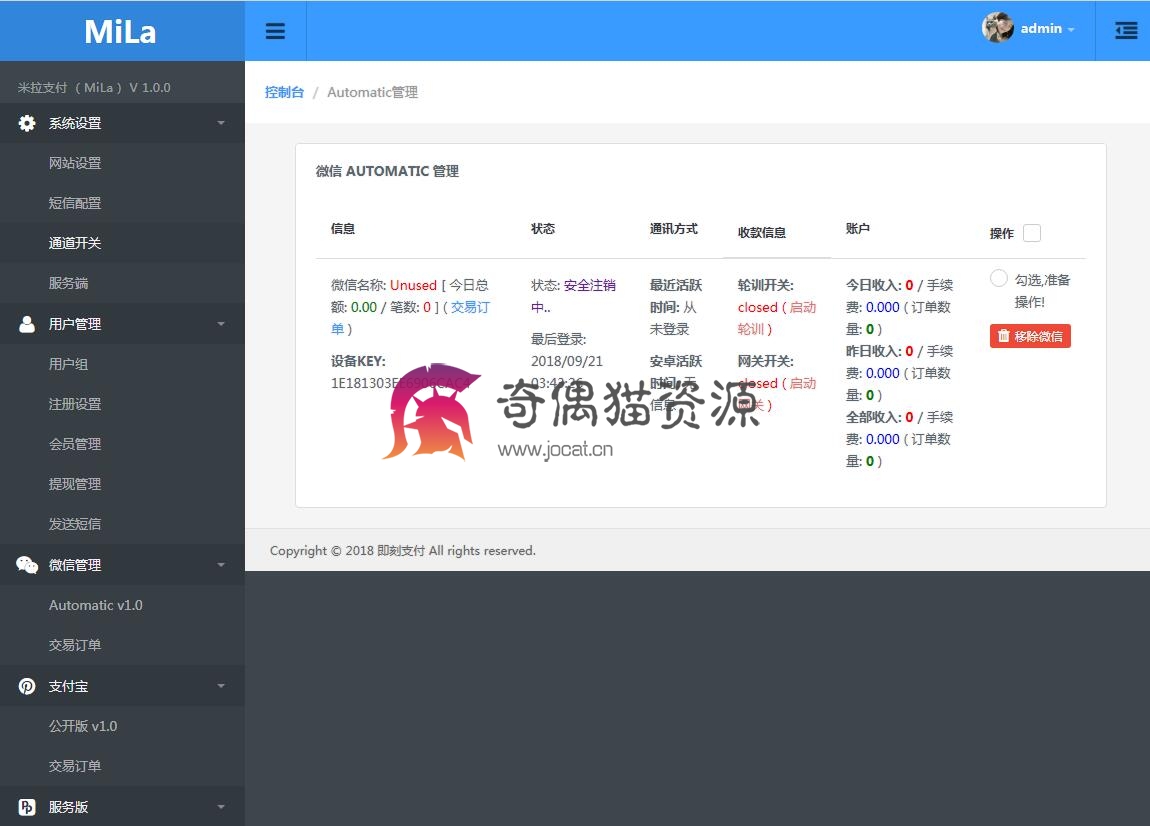Click the 账户 column header
1150x826 pixels.
point(857,229)
